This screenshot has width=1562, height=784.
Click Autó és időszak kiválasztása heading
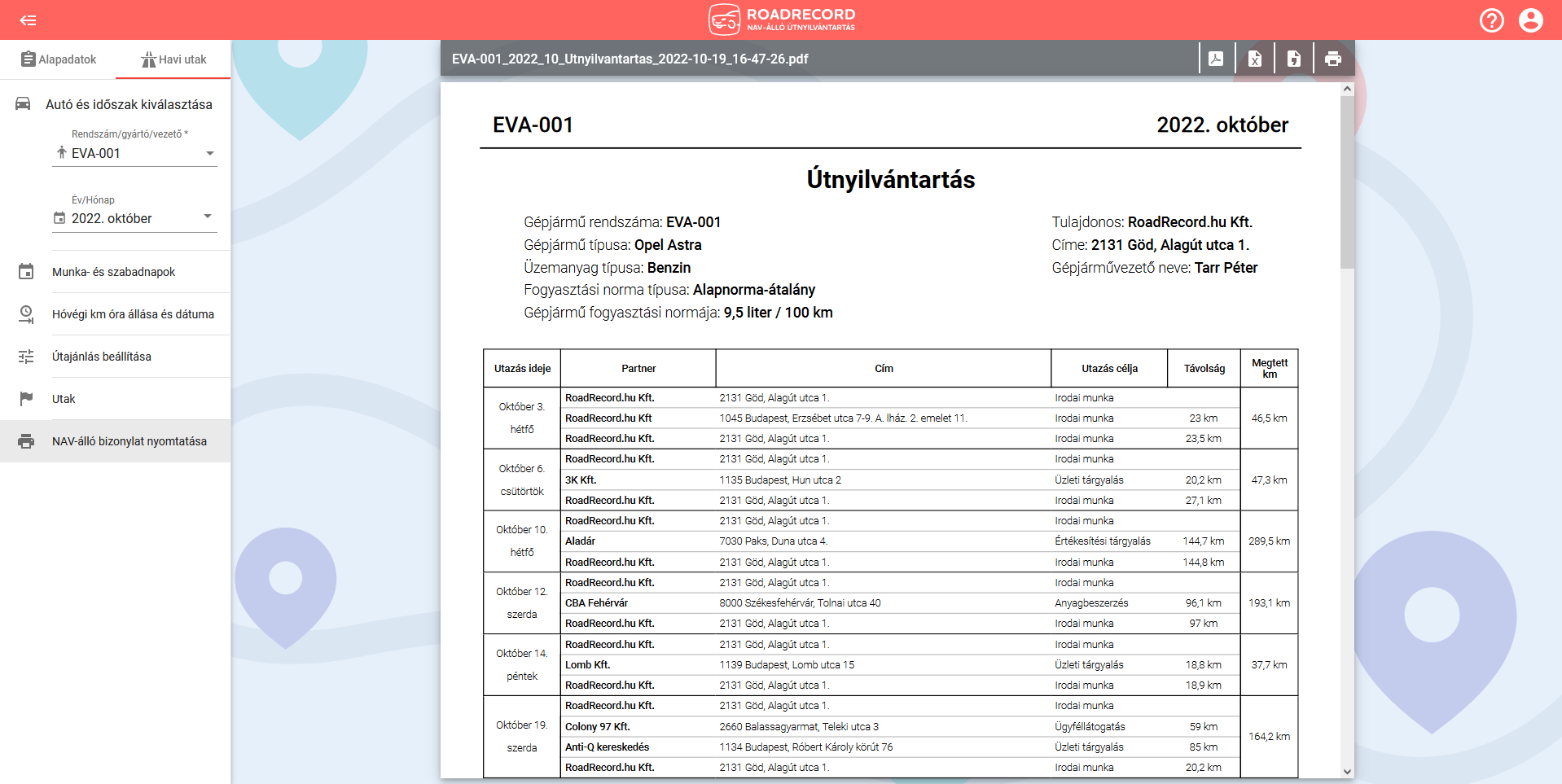coord(129,104)
